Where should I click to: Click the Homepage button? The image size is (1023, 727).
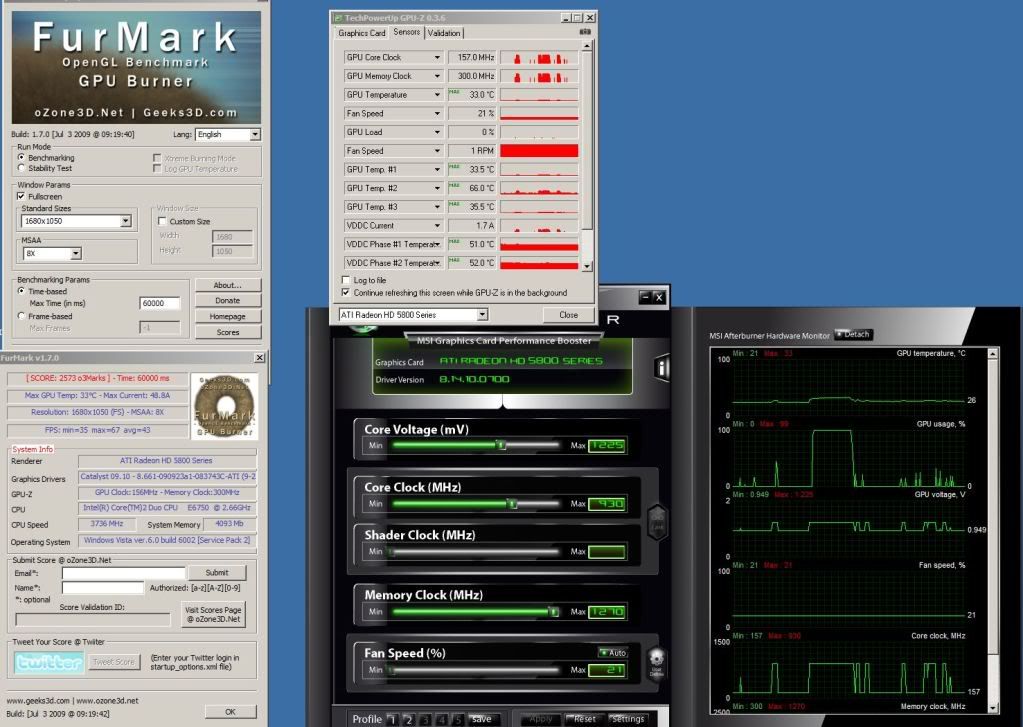click(228, 317)
